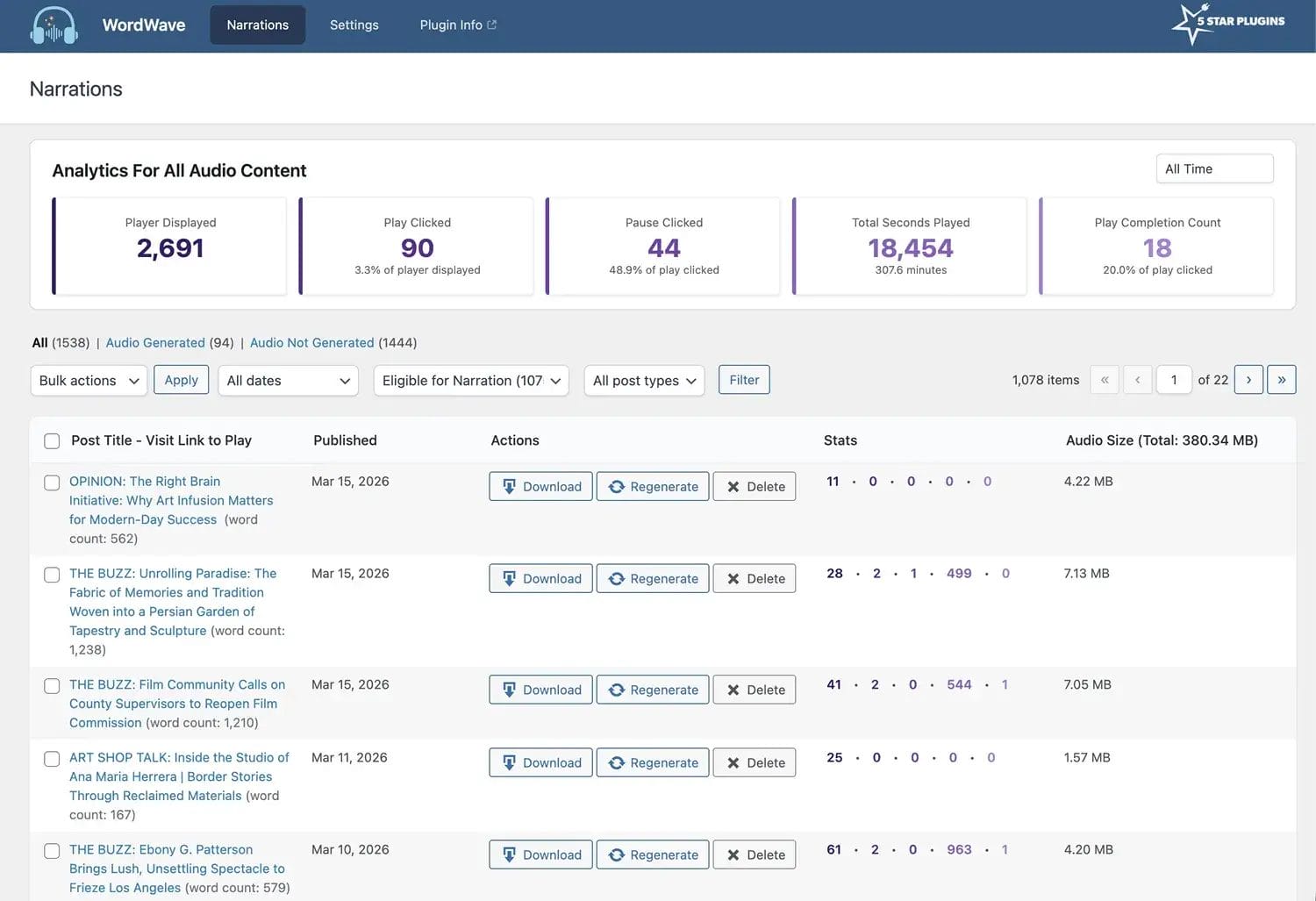Jump to last page of narrations
Image resolution: width=1316 pixels, height=901 pixels.
click(x=1281, y=380)
